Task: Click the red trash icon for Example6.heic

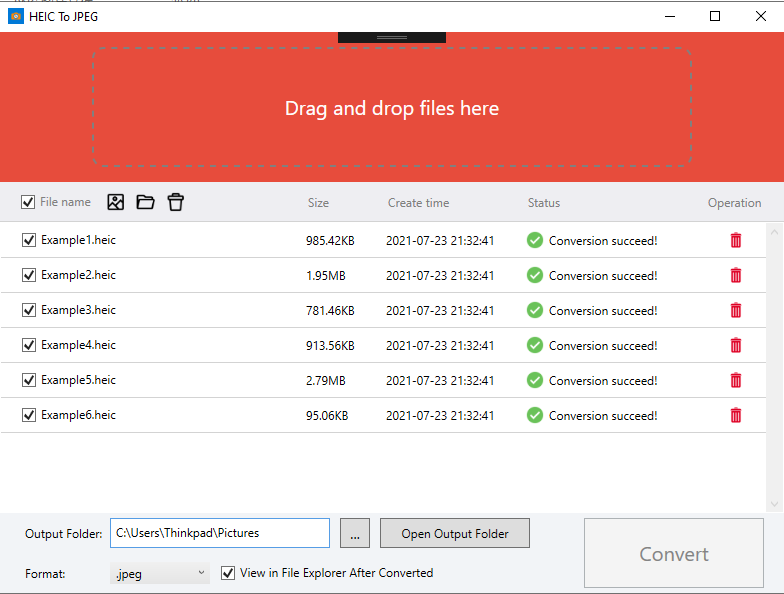Action: coord(736,415)
